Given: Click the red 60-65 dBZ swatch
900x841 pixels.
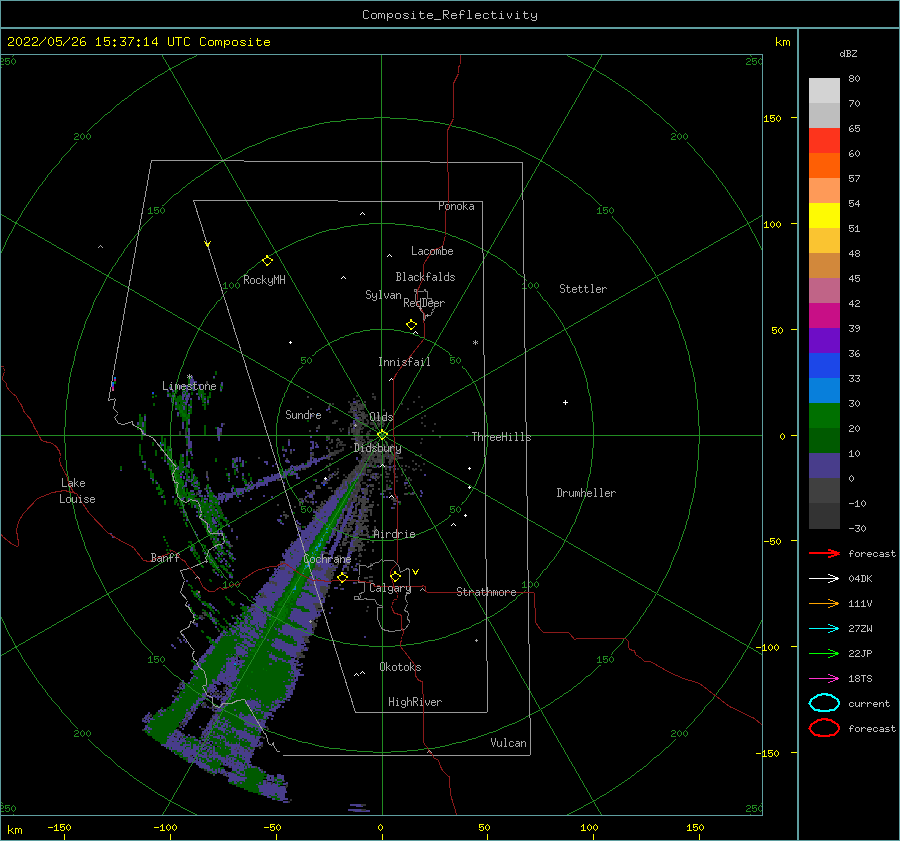Looking at the screenshot, I should pyautogui.click(x=824, y=141).
